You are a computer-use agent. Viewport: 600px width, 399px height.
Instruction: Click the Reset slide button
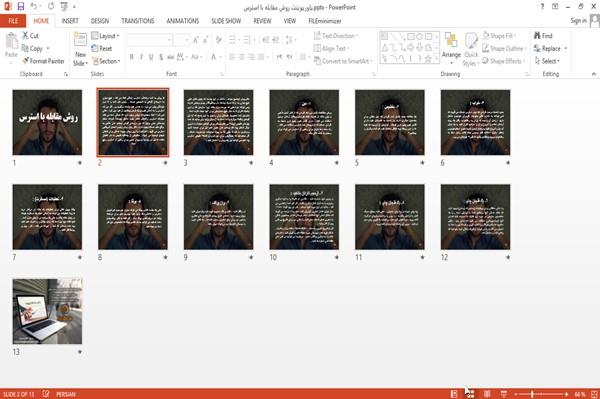(x=102, y=48)
